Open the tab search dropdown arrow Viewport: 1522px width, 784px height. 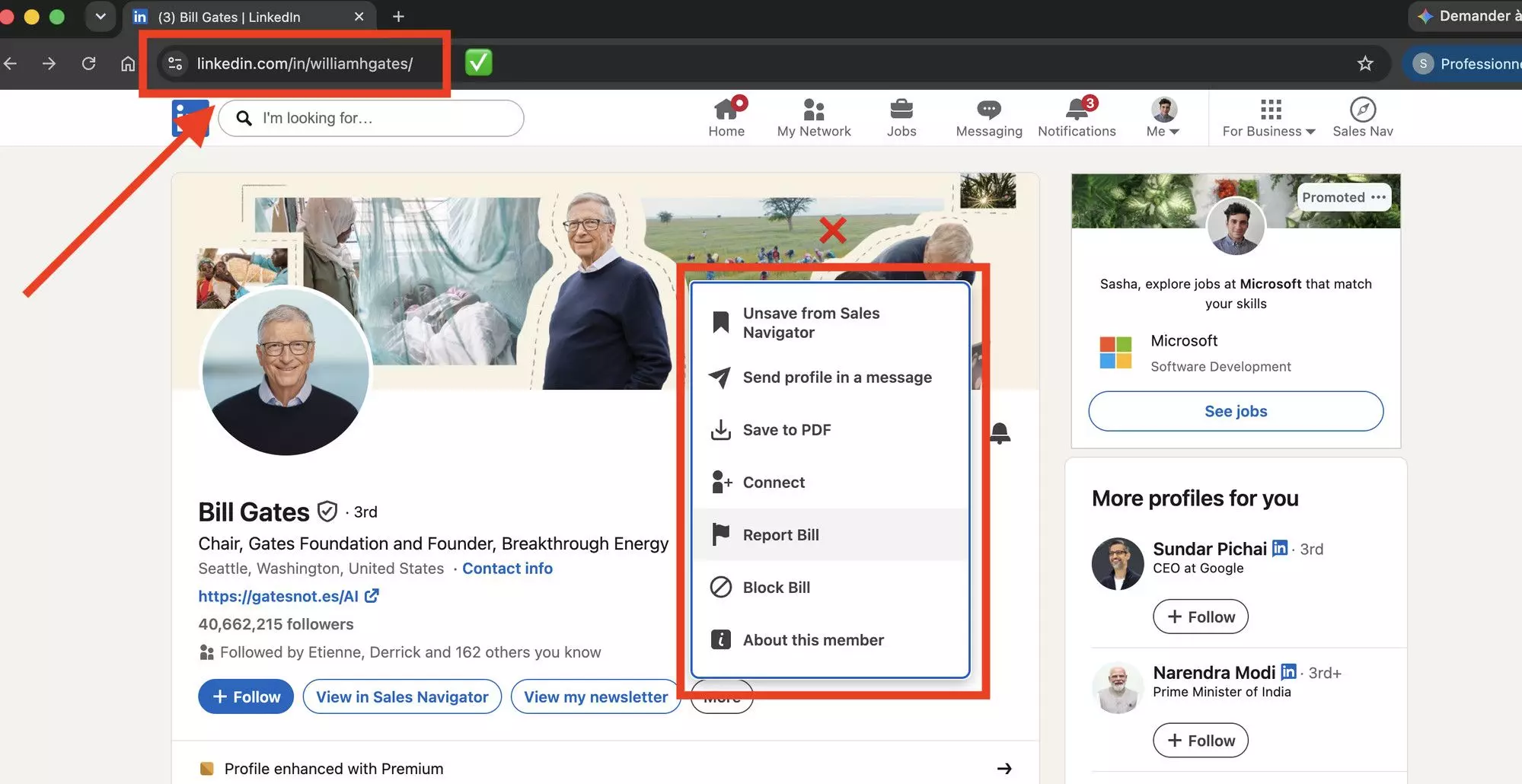[x=100, y=17]
